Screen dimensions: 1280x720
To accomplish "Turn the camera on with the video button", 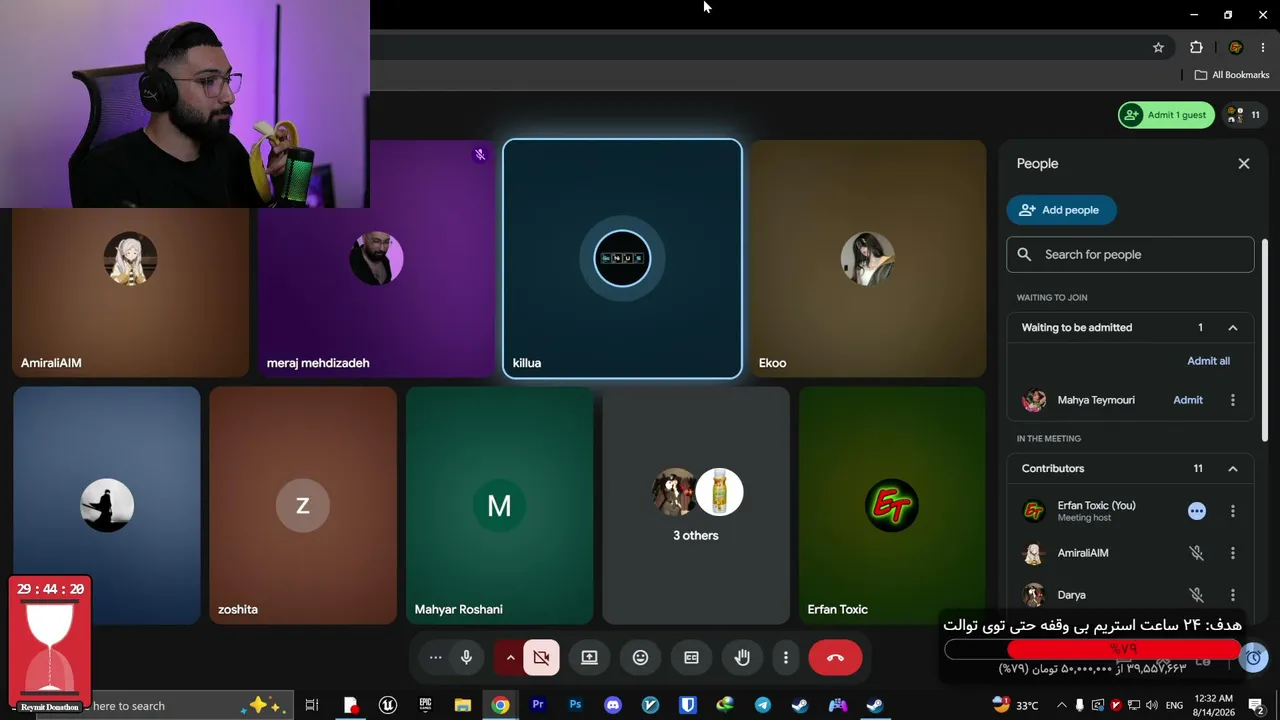I will tap(541, 658).
